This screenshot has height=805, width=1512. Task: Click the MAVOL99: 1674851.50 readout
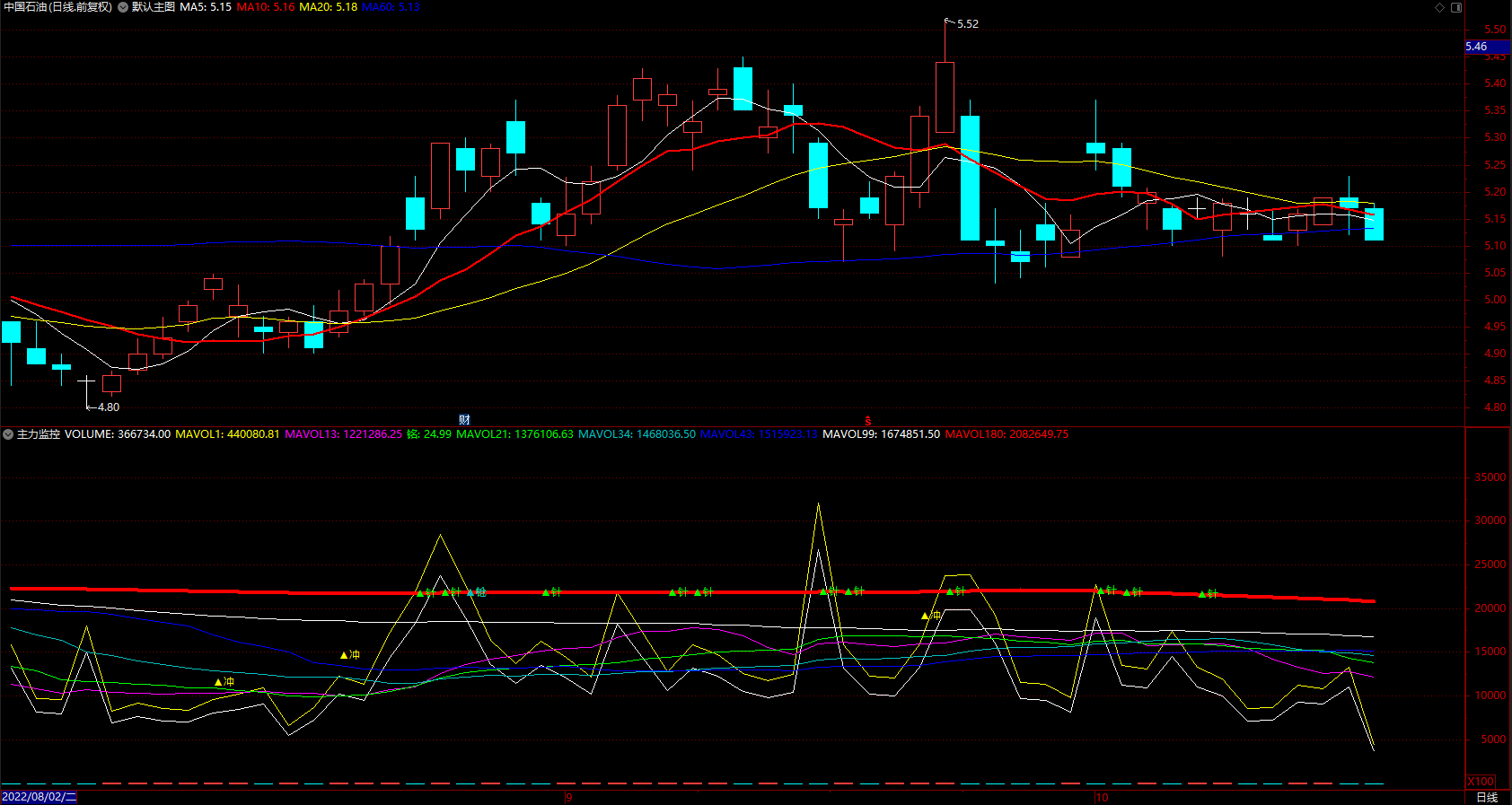pos(882,434)
